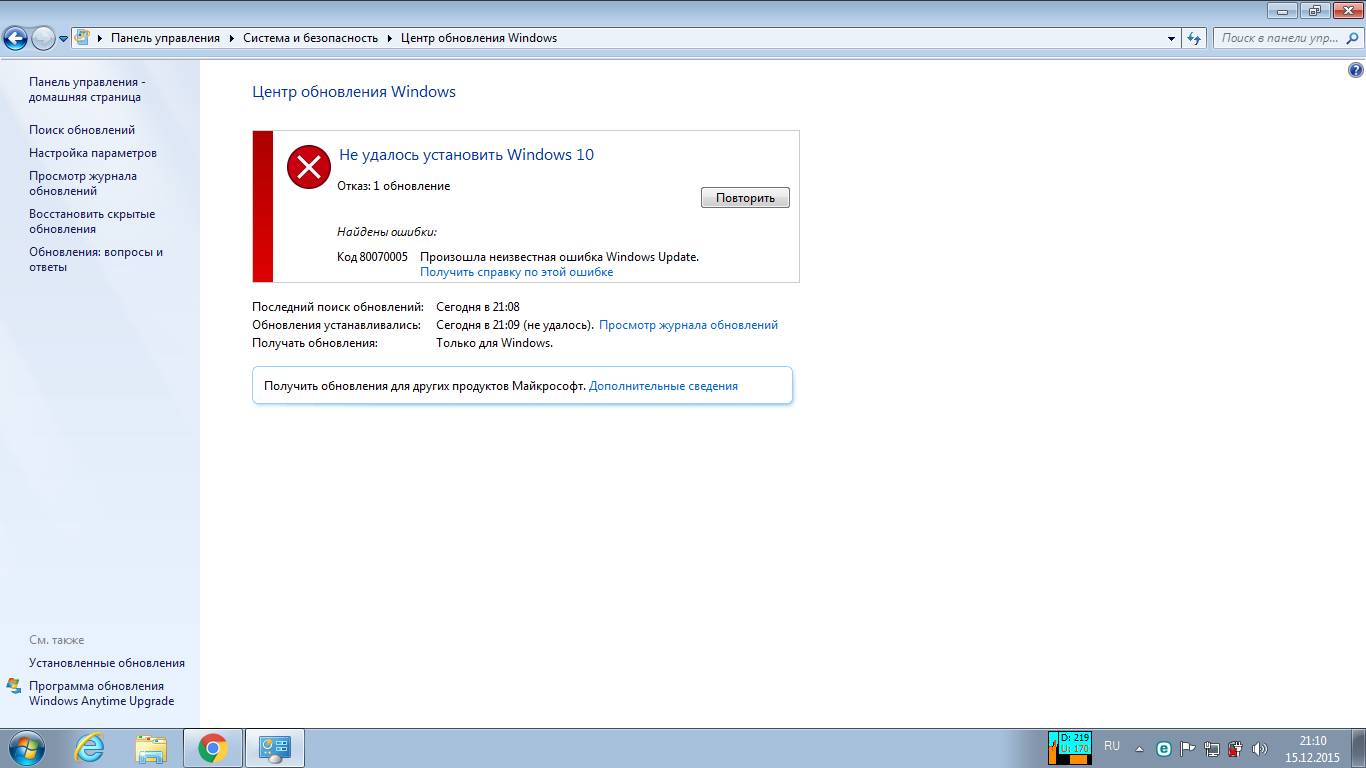Screen dimensions: 1366x768
Task: Click the network speed meter gadget
Action: (x=1069, y=748)
